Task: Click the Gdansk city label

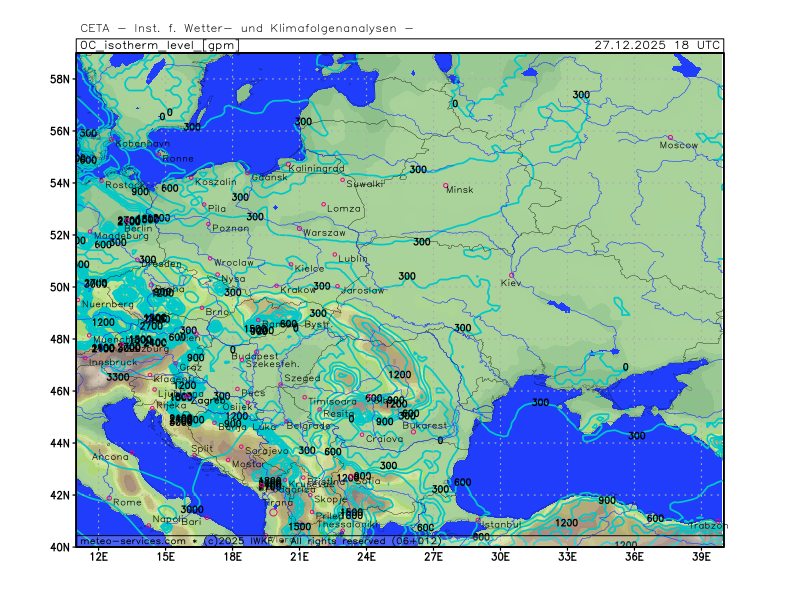Action: pos(269,177)
